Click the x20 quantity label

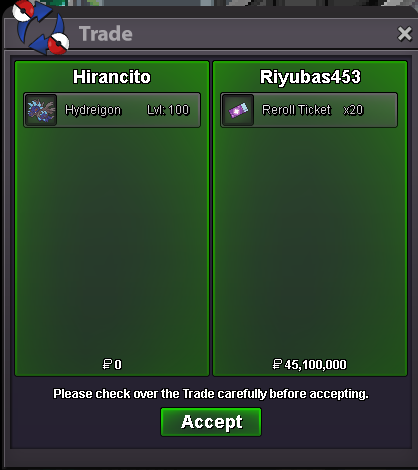point(353,110)
